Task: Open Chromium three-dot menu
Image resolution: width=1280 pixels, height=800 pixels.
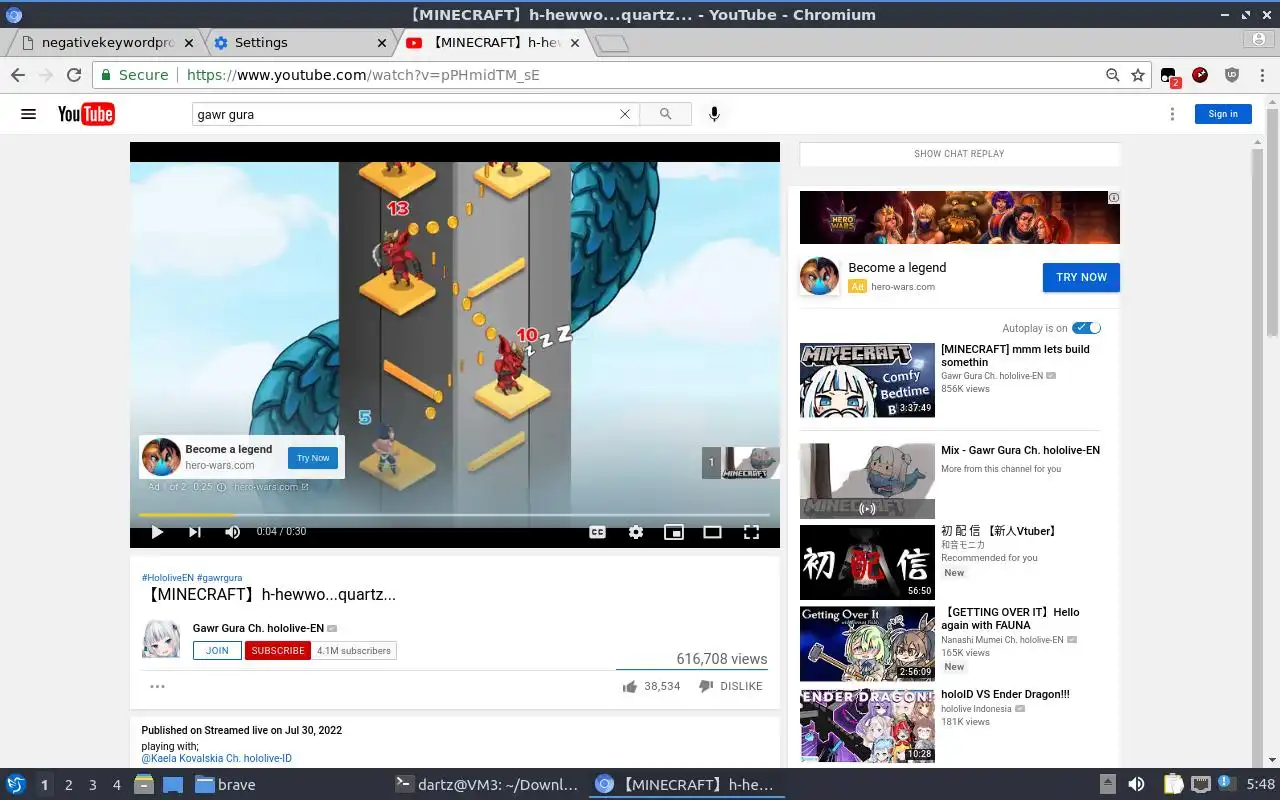Action: [x=1263, y=75]
